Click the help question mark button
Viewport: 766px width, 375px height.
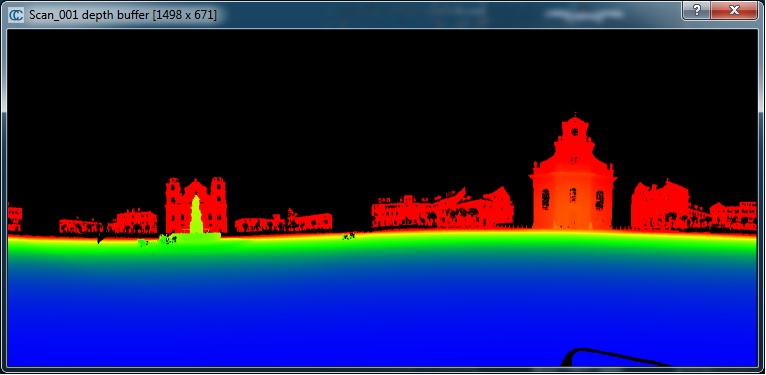tap(697, 10)
